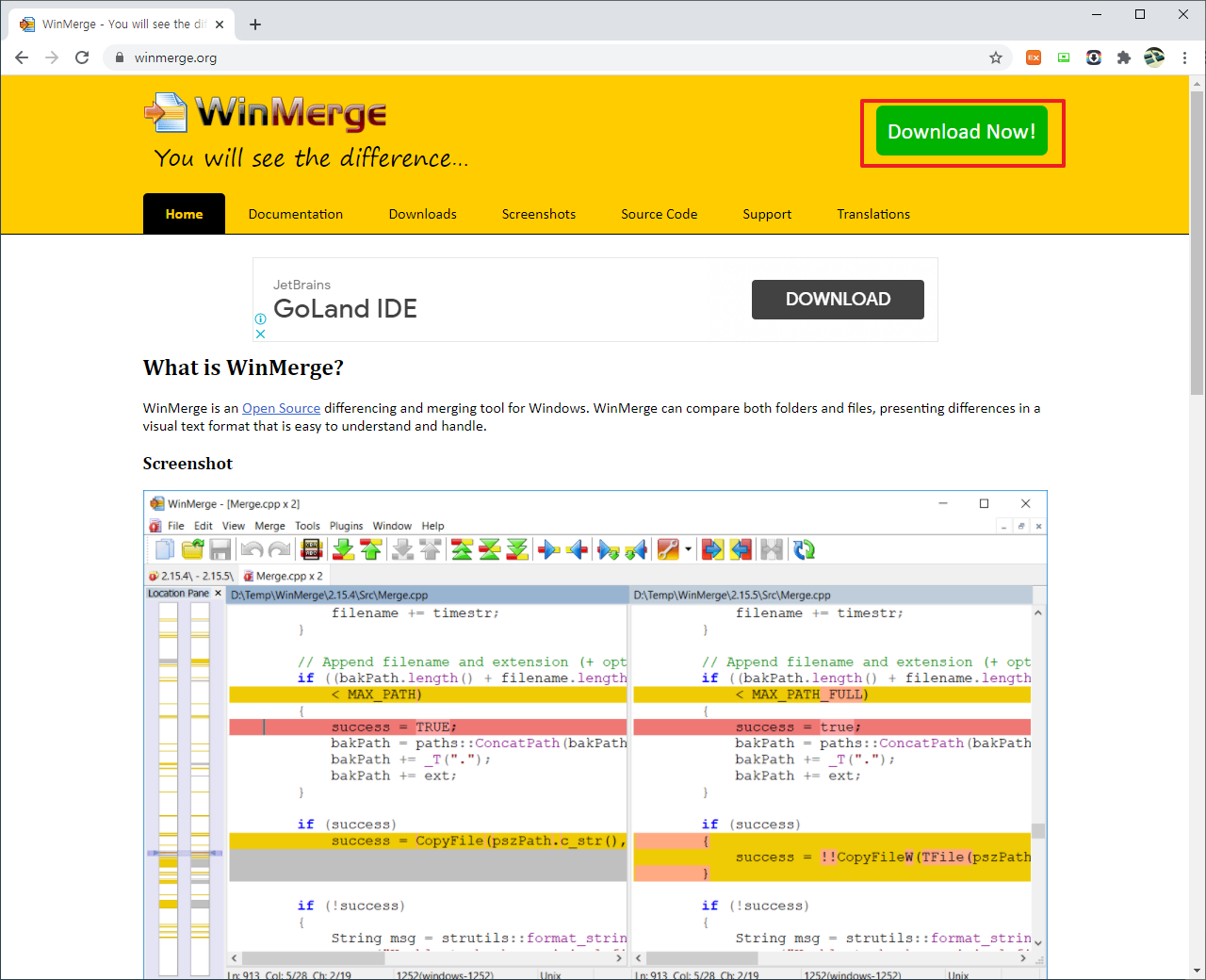Image resolution: width=1206 pixels, height=980 pixels.
Task: Open the Support navigation tab
Action: [767, 214]
